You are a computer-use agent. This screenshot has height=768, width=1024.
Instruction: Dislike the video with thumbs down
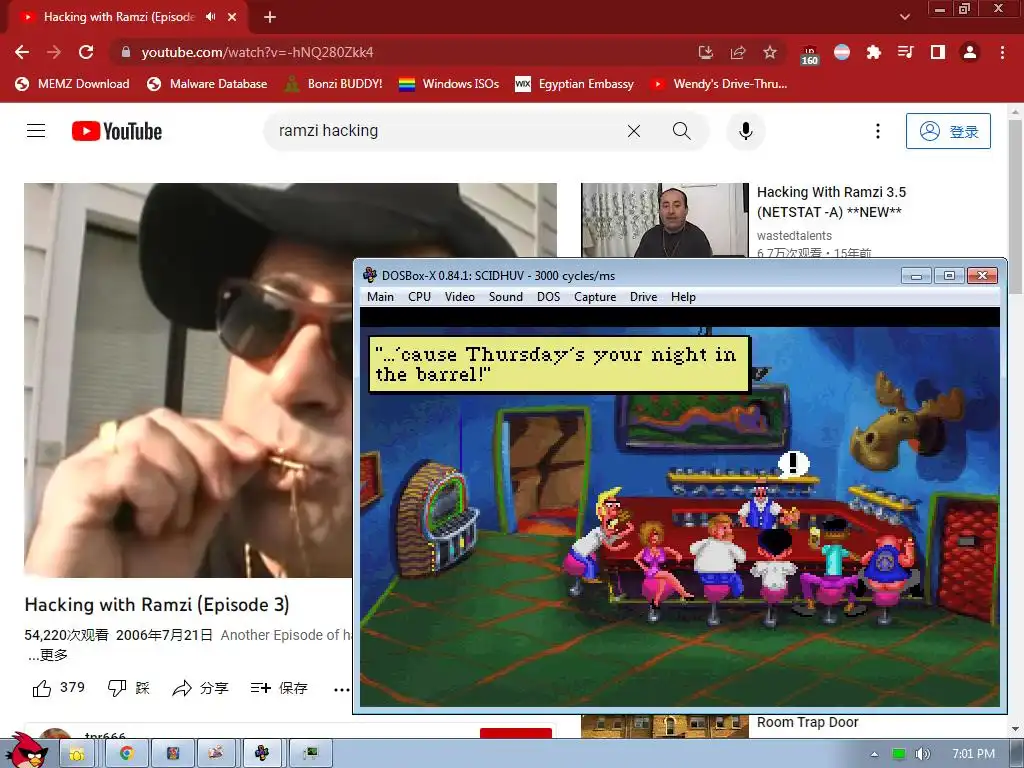pyautogui.click(x=129, y=688)
